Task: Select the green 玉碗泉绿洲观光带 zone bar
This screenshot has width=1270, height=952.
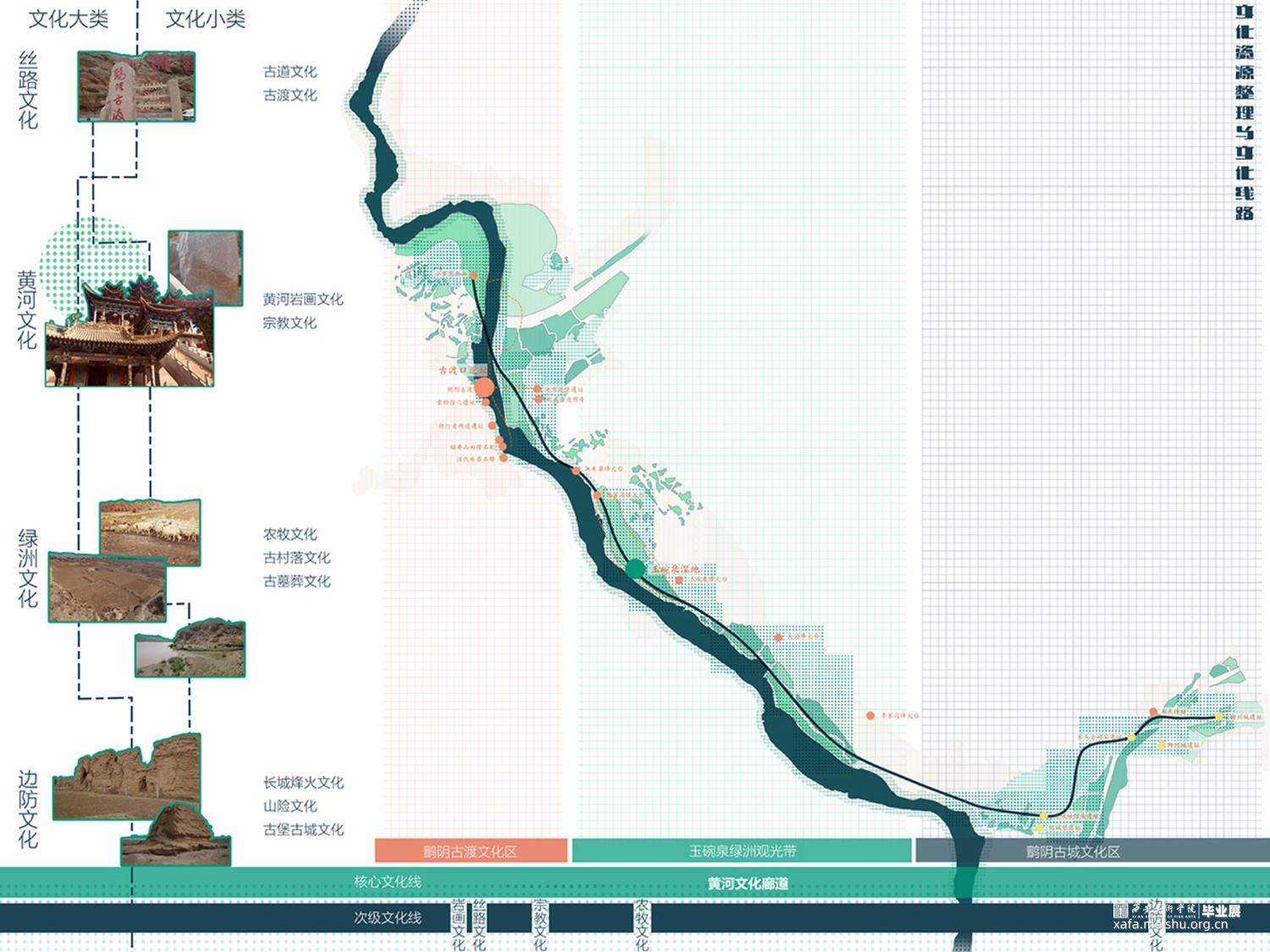Action: click(742, 851)
